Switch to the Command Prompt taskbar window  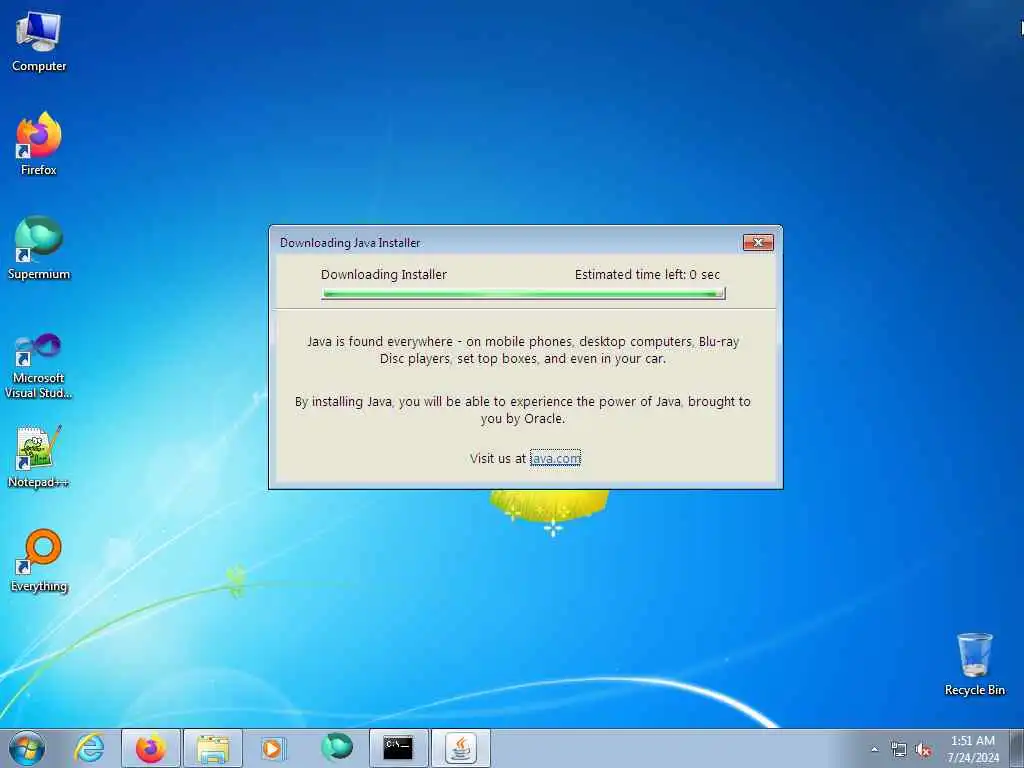coord(399,748)
